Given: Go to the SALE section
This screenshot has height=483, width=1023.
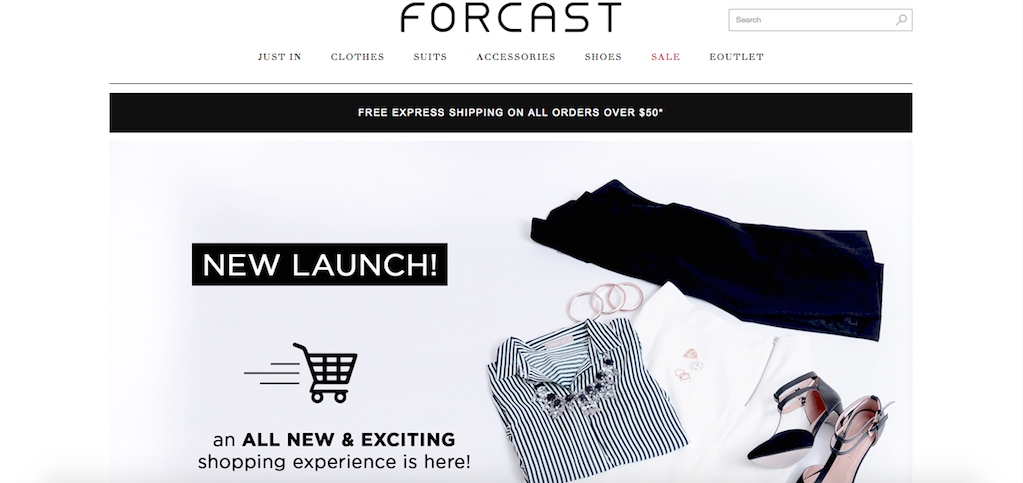Looking at the screenshot, I should click(665, 57).
